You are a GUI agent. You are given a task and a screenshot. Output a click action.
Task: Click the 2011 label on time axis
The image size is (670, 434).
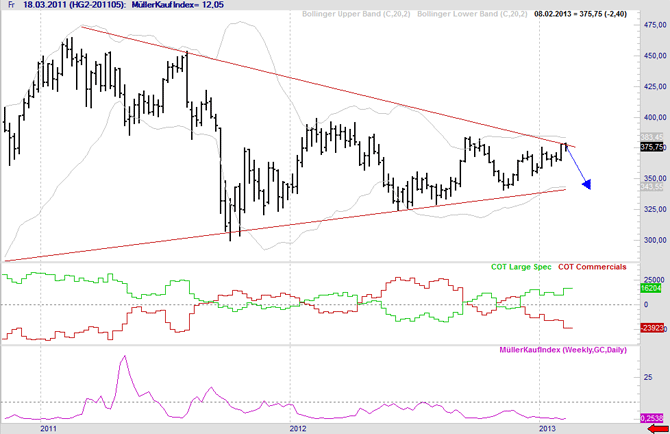(x=48, y=428)
